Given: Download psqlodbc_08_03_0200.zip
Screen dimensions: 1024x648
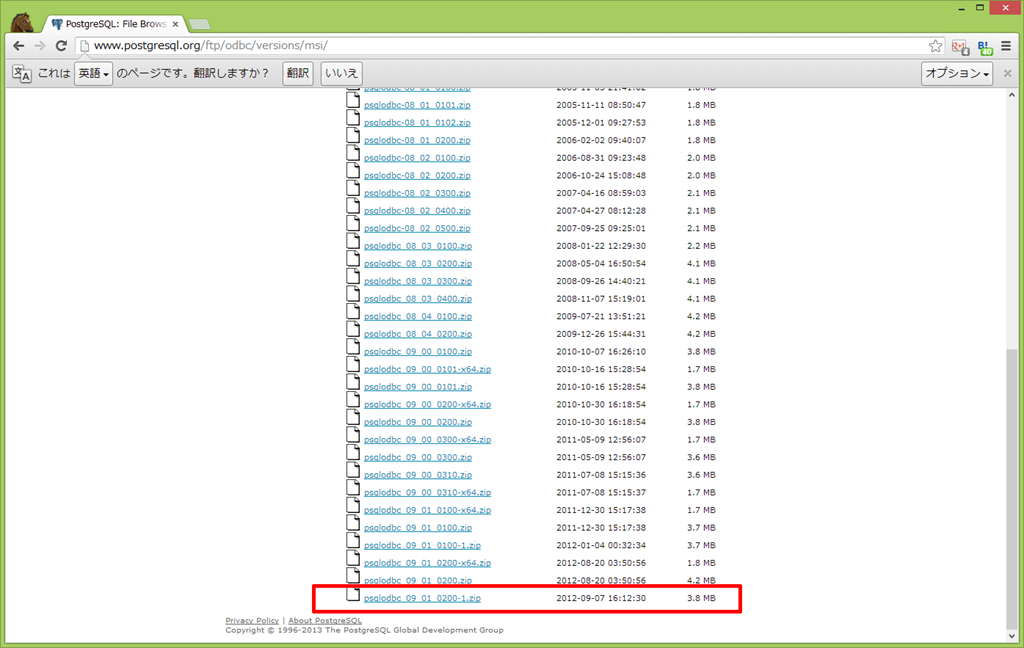Looking at the screenshot, I should click(418, 263).
